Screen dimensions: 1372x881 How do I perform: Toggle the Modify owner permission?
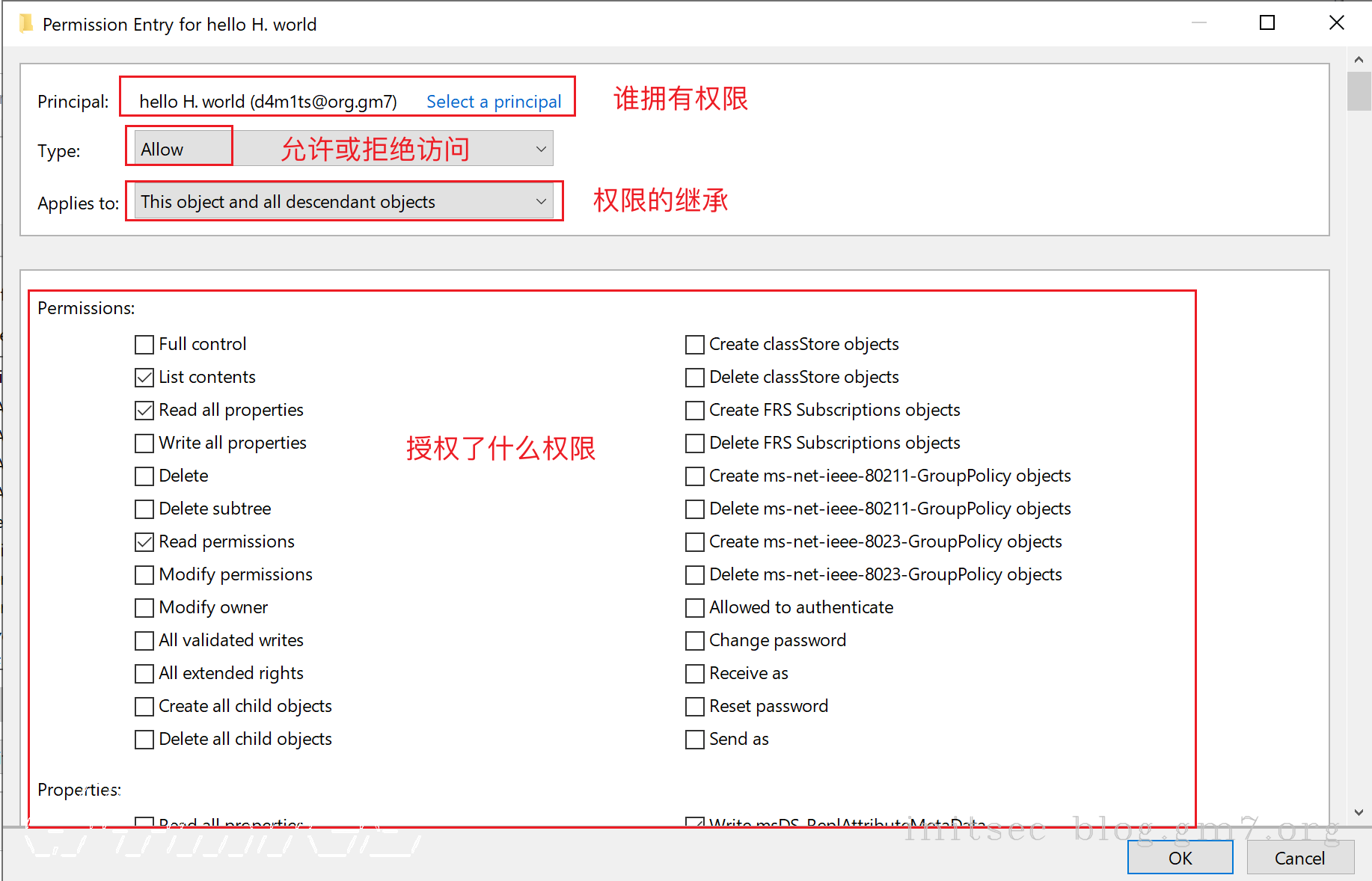[x=144, y=608]
